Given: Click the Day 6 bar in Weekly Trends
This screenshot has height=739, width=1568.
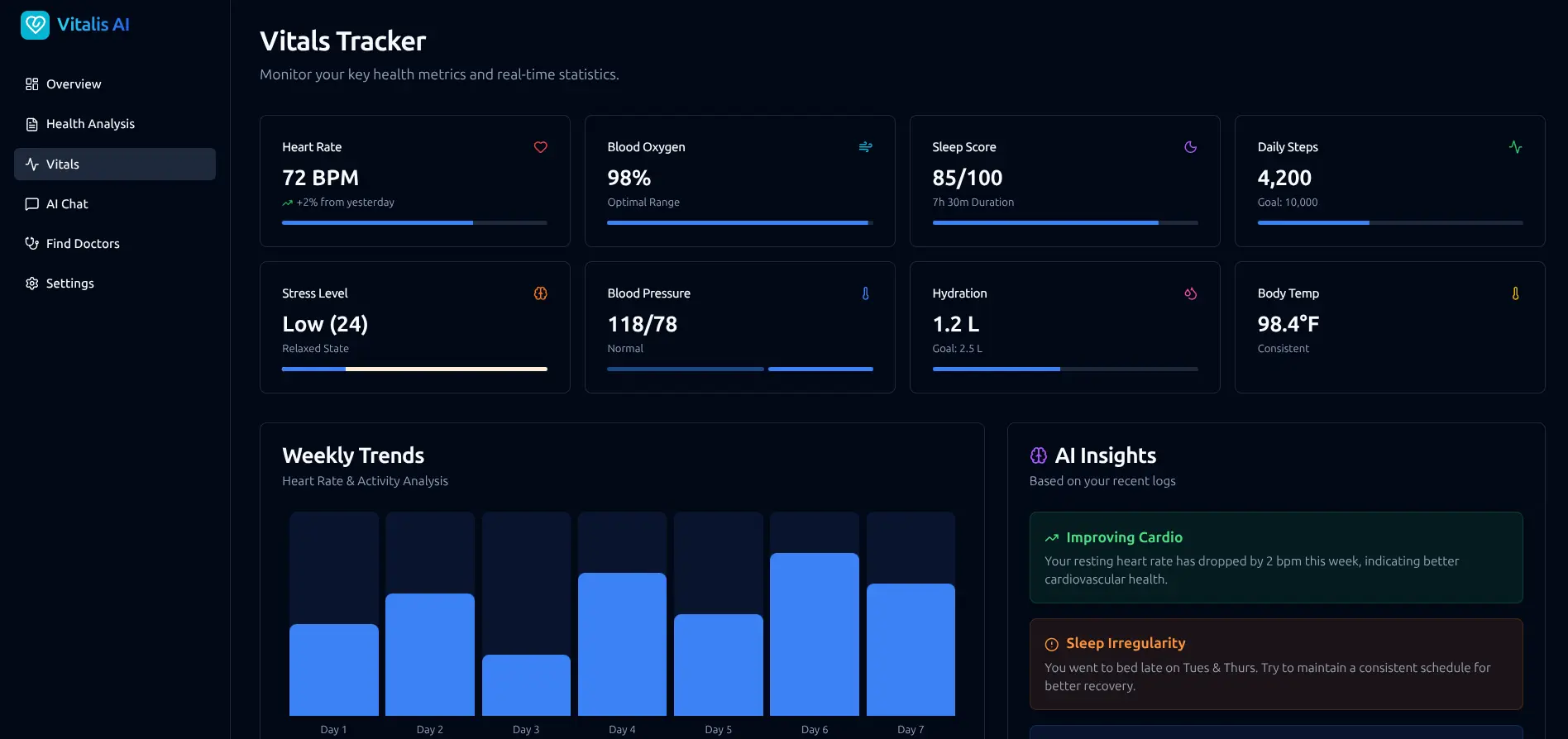Looking at the screenshot, I should point(814,633).
